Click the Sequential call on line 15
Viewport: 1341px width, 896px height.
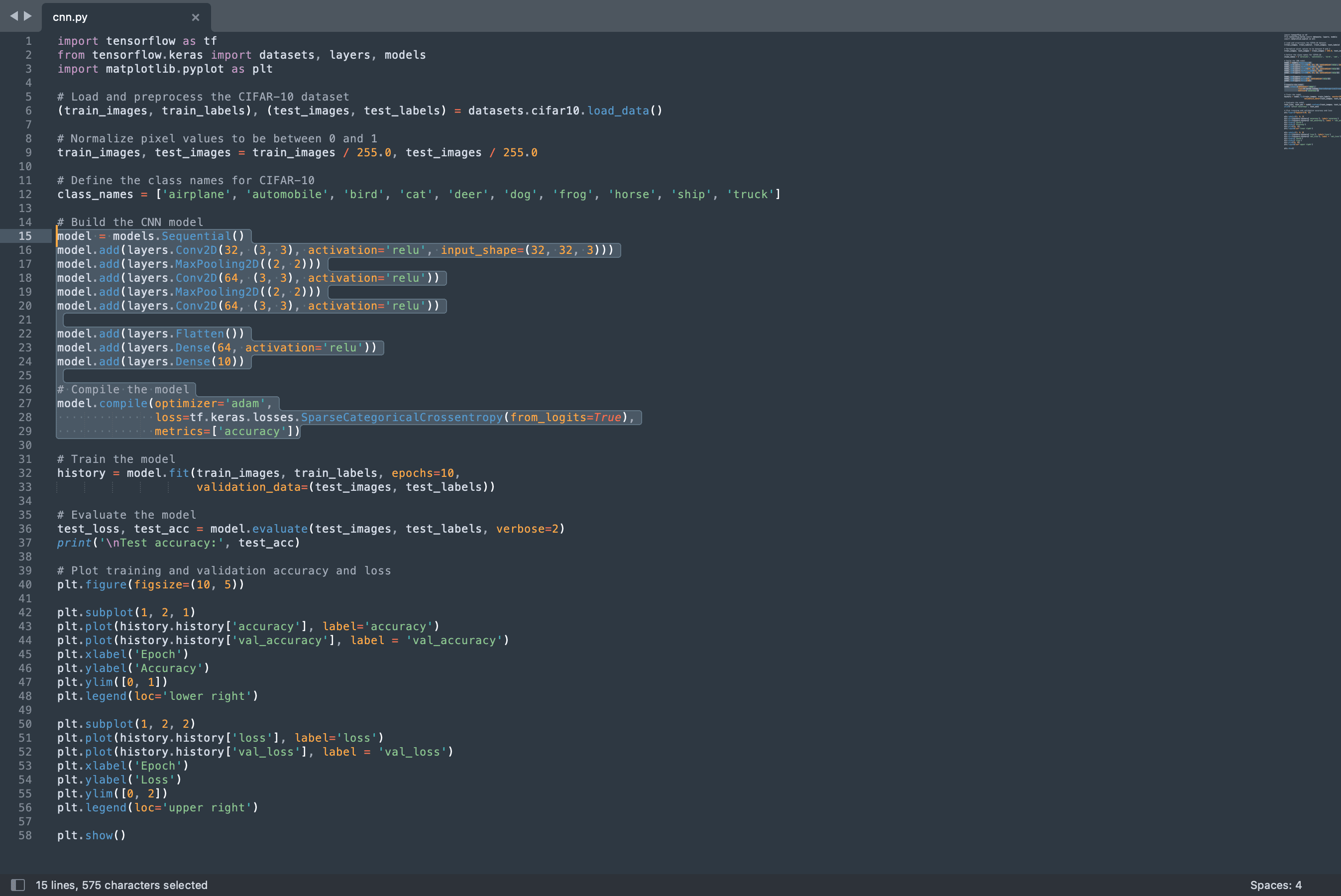pyautogui.click(x=196, y=236)
